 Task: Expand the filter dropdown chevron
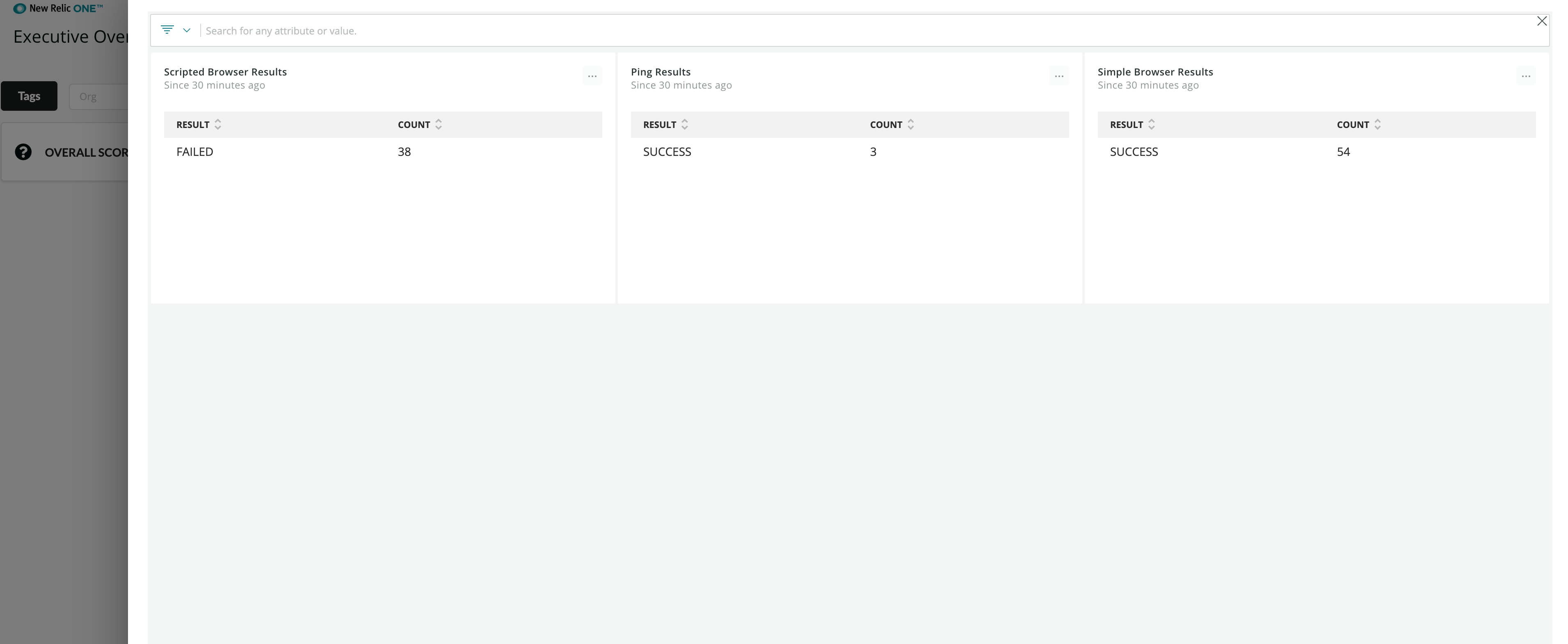click(x=187, y=30)
